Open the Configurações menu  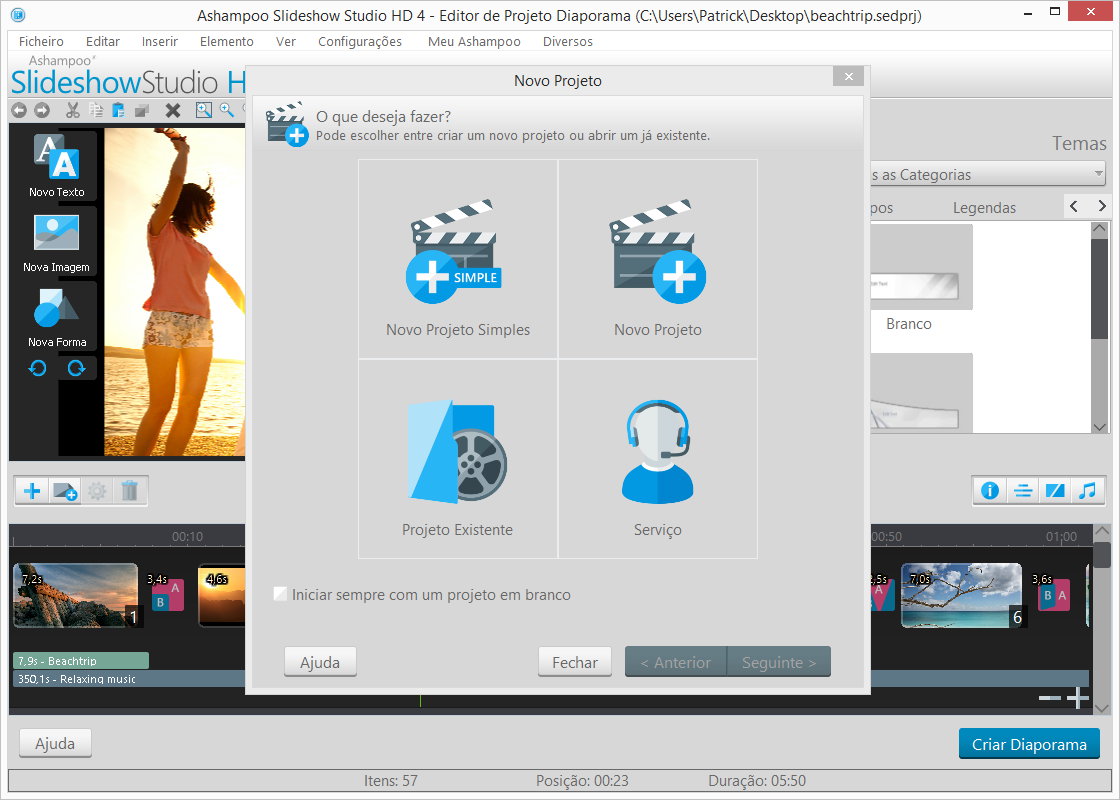click(x=360, y=41)
